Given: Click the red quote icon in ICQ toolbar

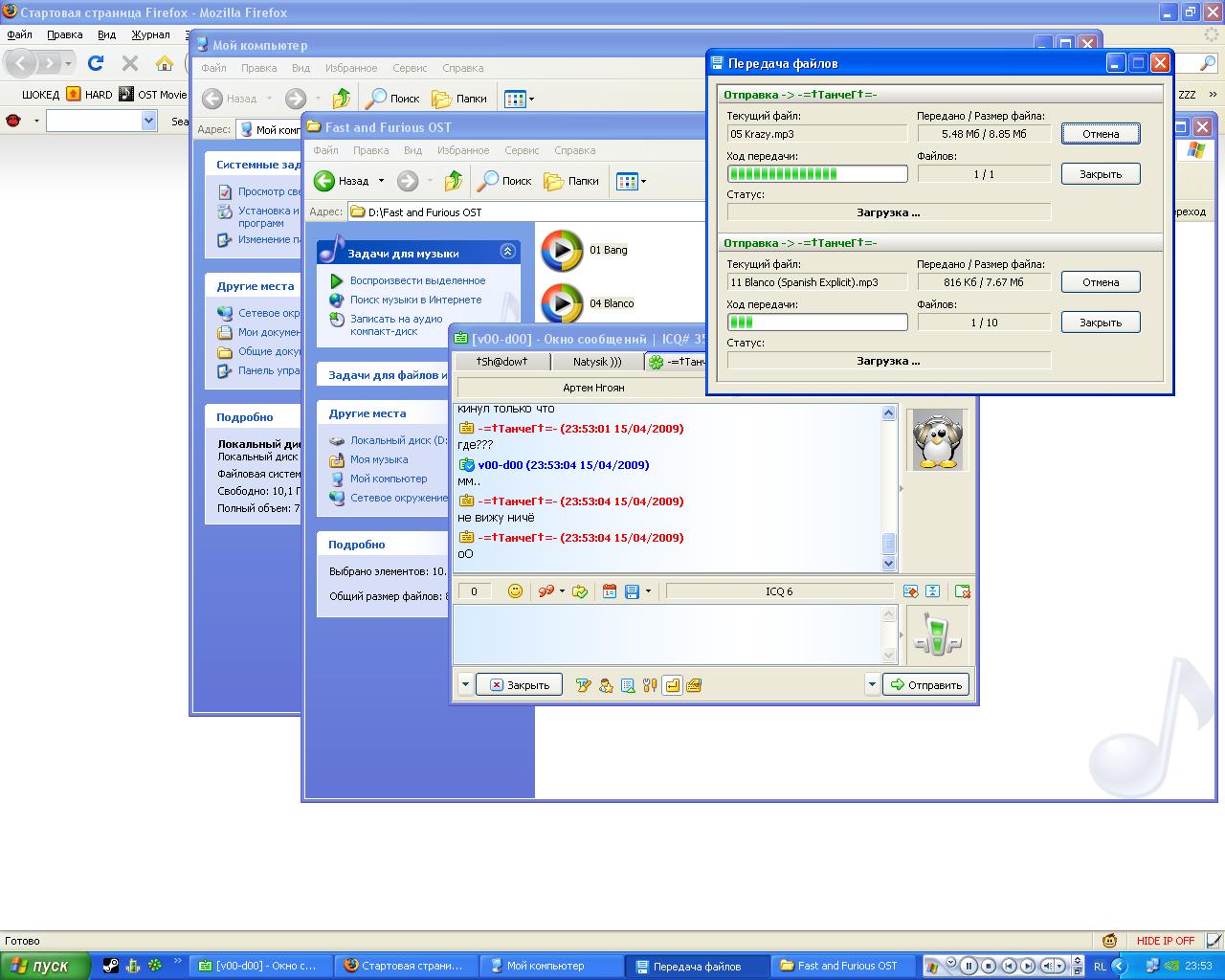Looking at the screenshot, I should tap(546, 591).
